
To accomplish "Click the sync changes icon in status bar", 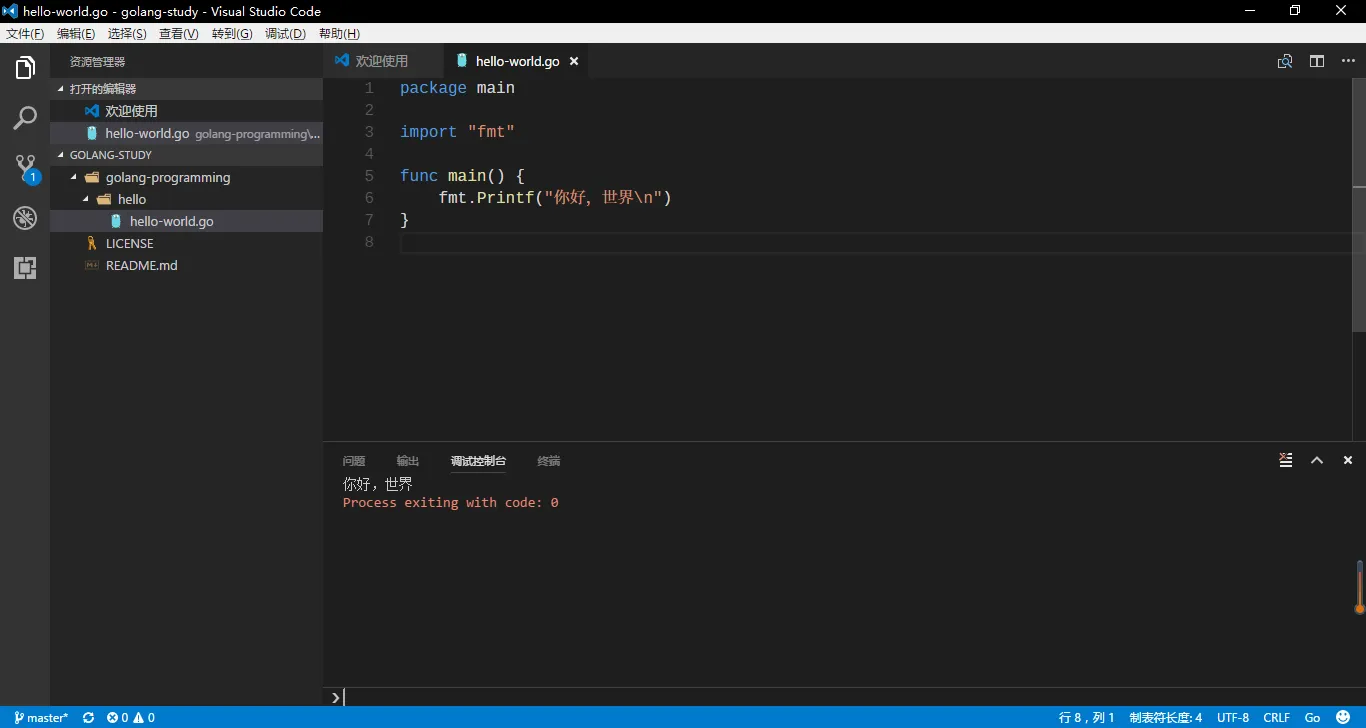I will pyautogui.click(x=88, y=717).
